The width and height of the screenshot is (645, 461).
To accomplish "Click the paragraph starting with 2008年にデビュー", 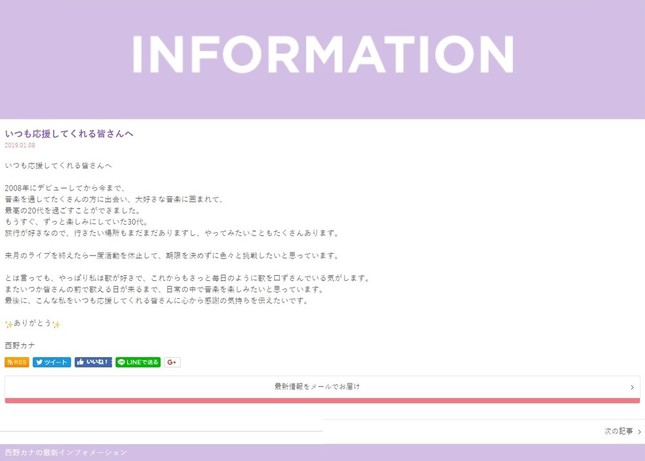I will point(65,188).
